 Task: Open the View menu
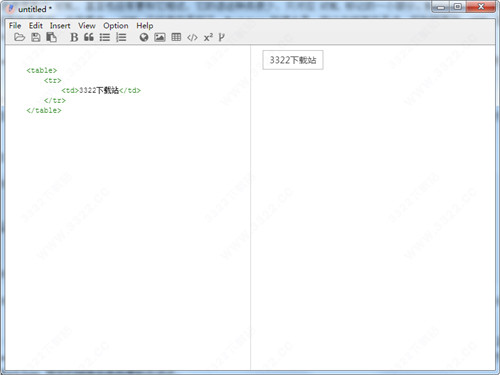(x=87, y=26)
